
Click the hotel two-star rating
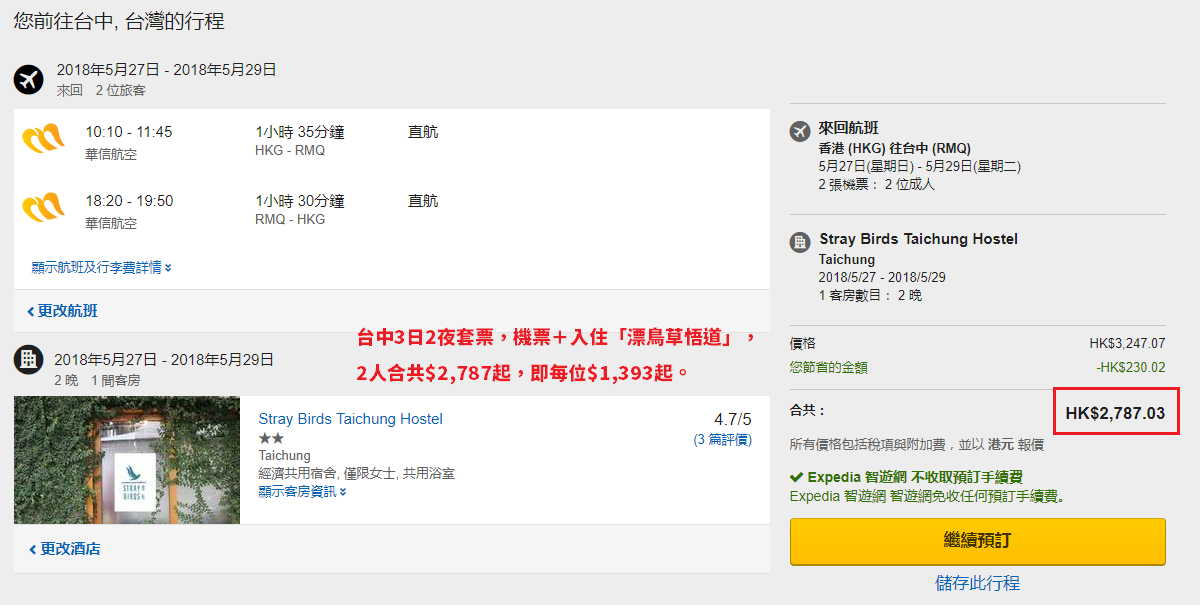(x=271, y=438)
